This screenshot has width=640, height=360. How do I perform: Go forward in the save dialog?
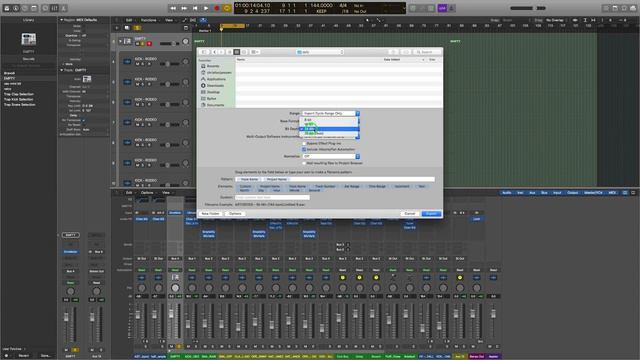221,52
